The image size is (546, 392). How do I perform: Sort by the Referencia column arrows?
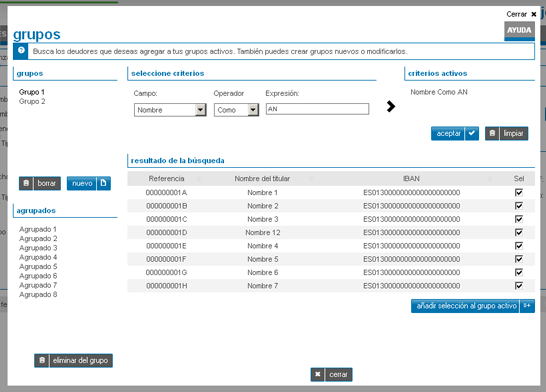tap(199, 179)
